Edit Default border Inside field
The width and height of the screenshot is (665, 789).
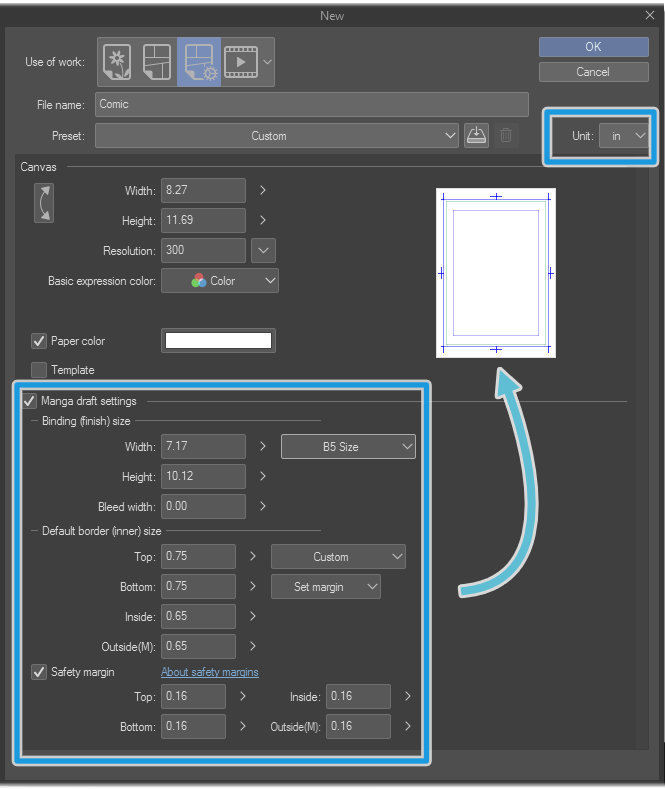(198, 616)
